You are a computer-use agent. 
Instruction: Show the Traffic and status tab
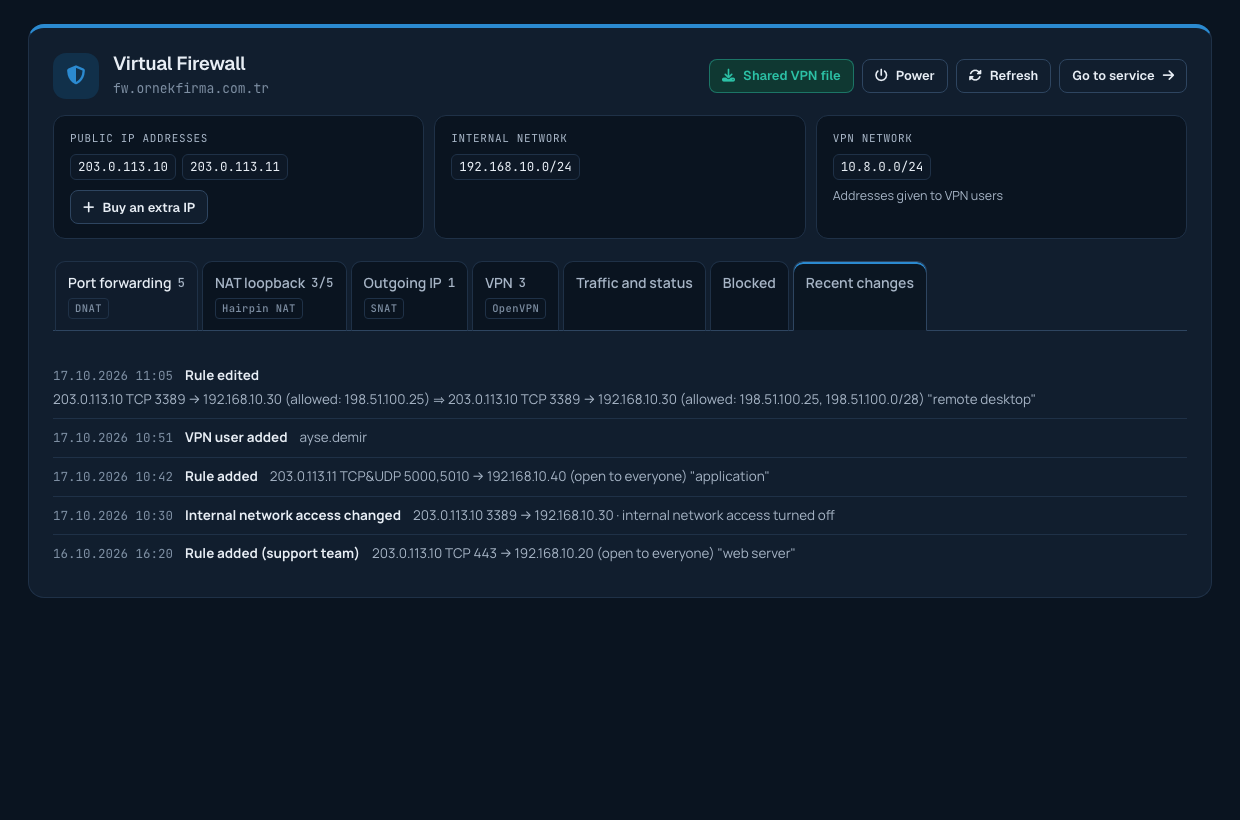click(x=634, y=296)
